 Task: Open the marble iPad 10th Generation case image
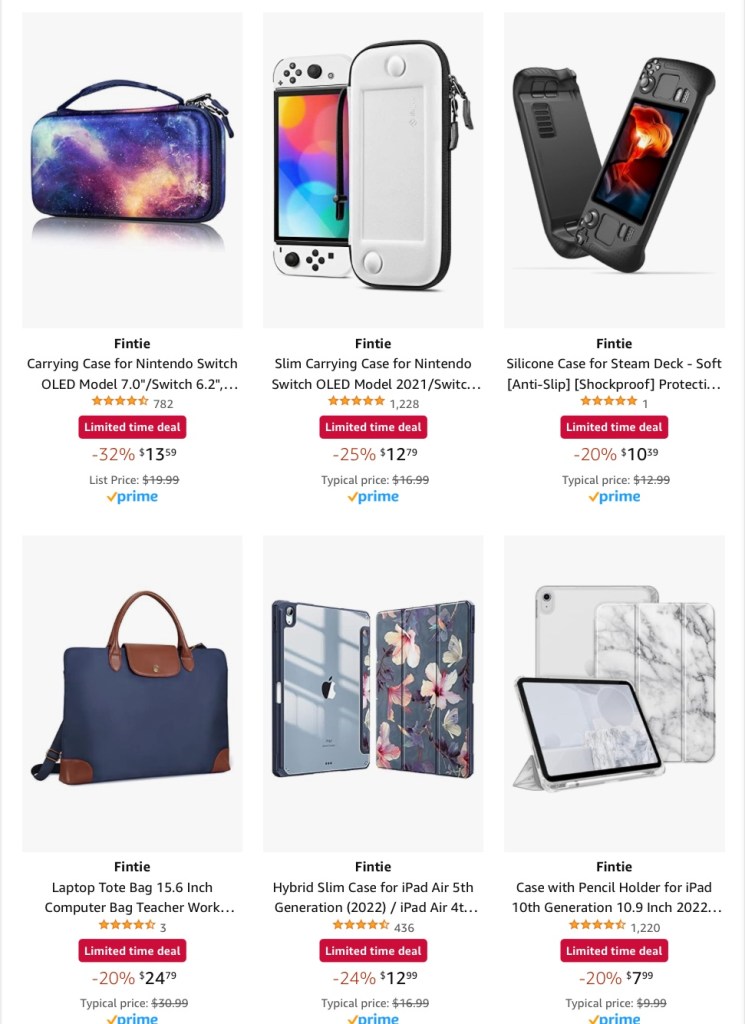614,694
